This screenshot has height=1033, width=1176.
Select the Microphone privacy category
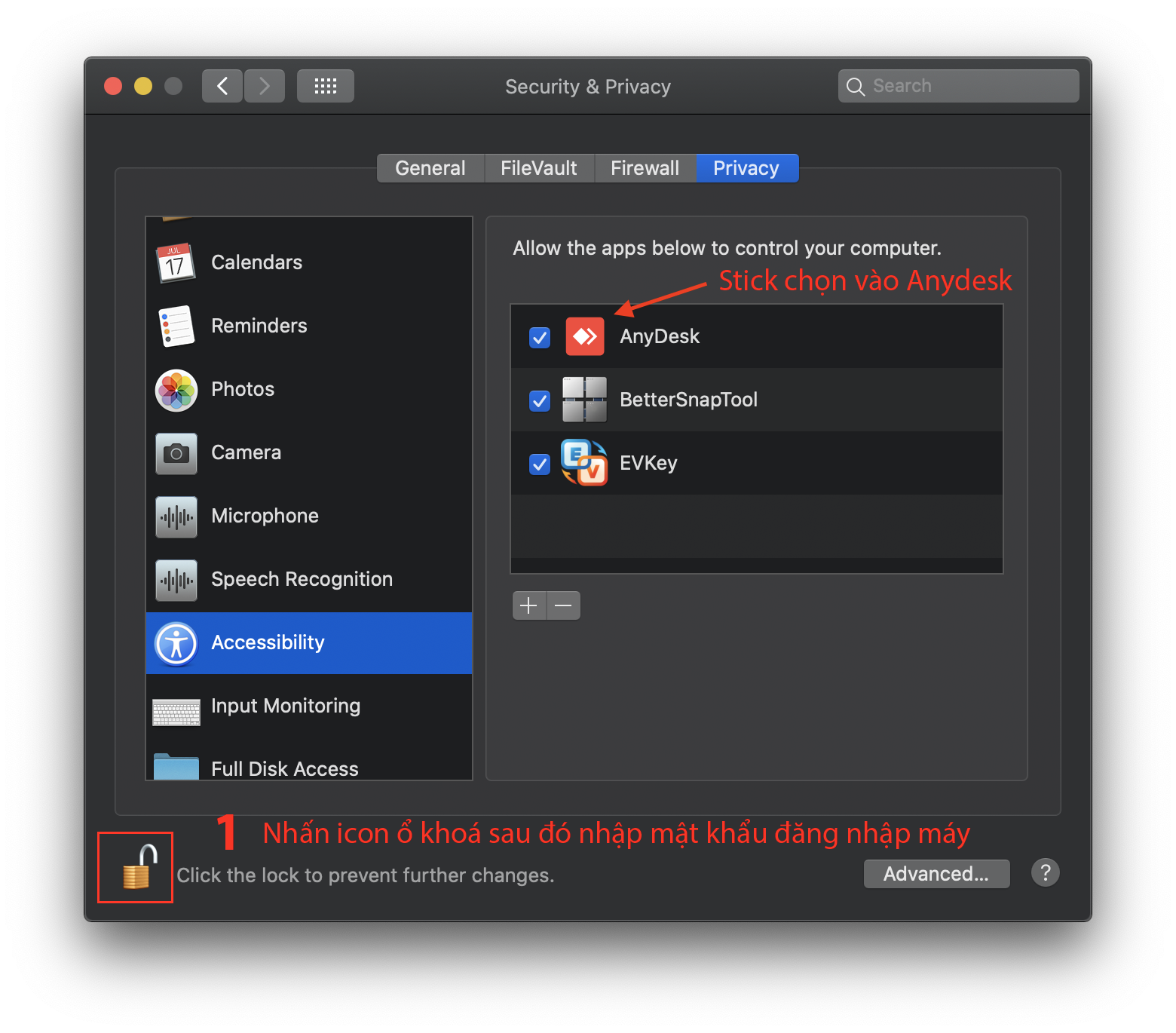(265, 516)
